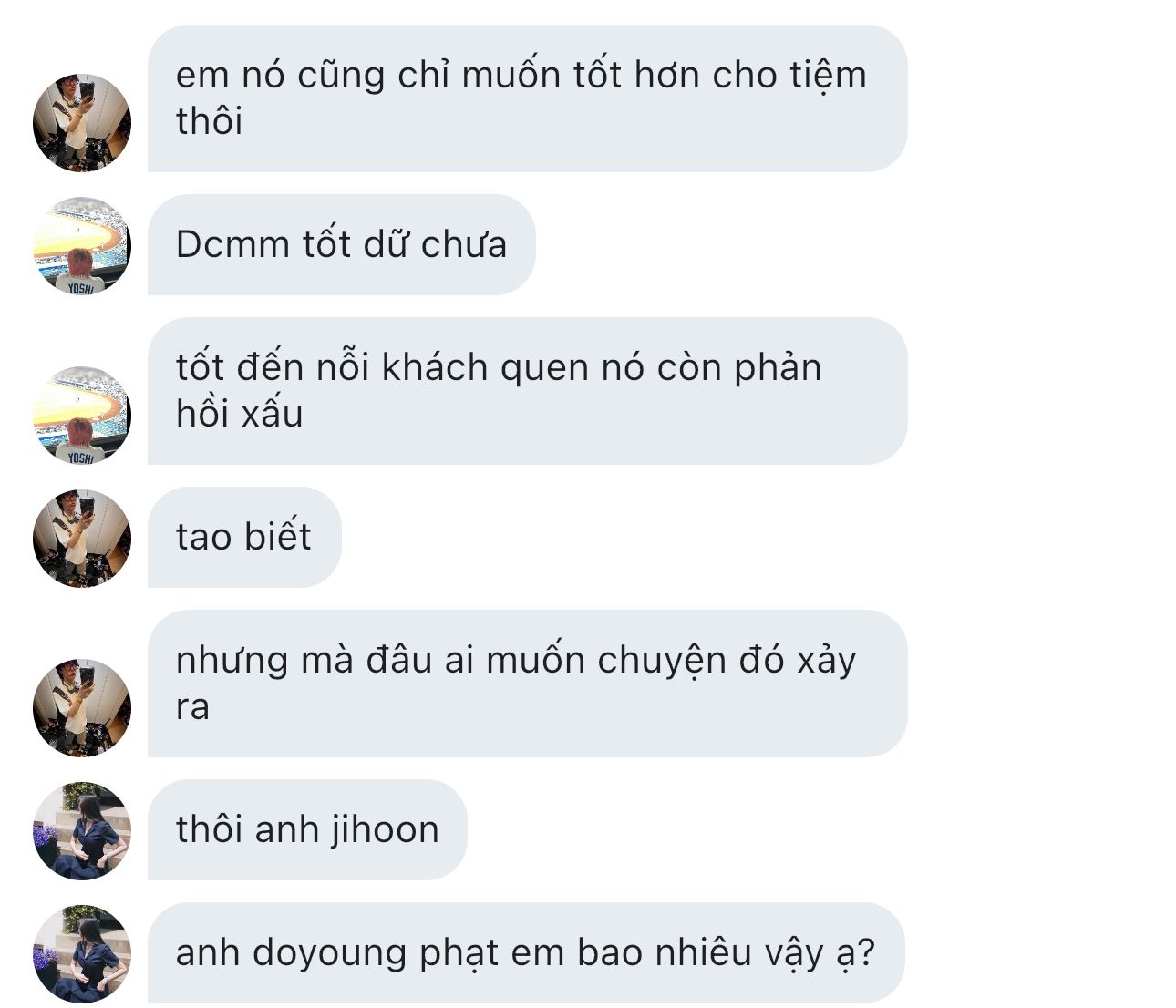Select the 'nhưng mà đâu ai muốn chuyện đó' bubble

(527, 684)
